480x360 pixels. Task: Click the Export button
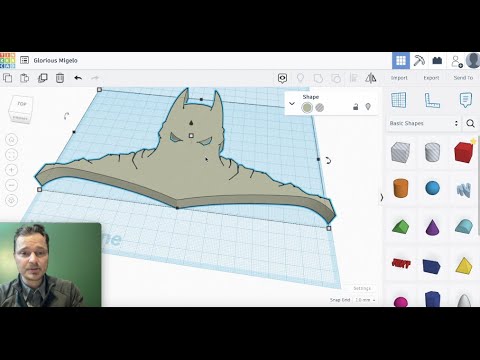[x=431, y=78]
